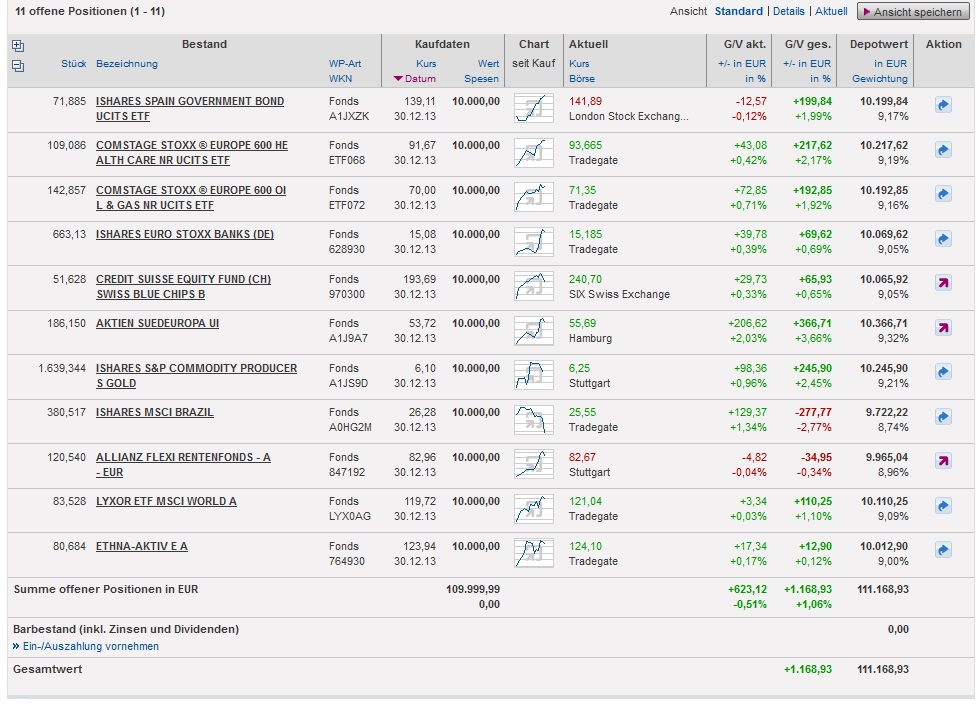The height and width of the screenshot is (711, 980).
Task: Switch to Details view
Action: click(x=788, y=12)
